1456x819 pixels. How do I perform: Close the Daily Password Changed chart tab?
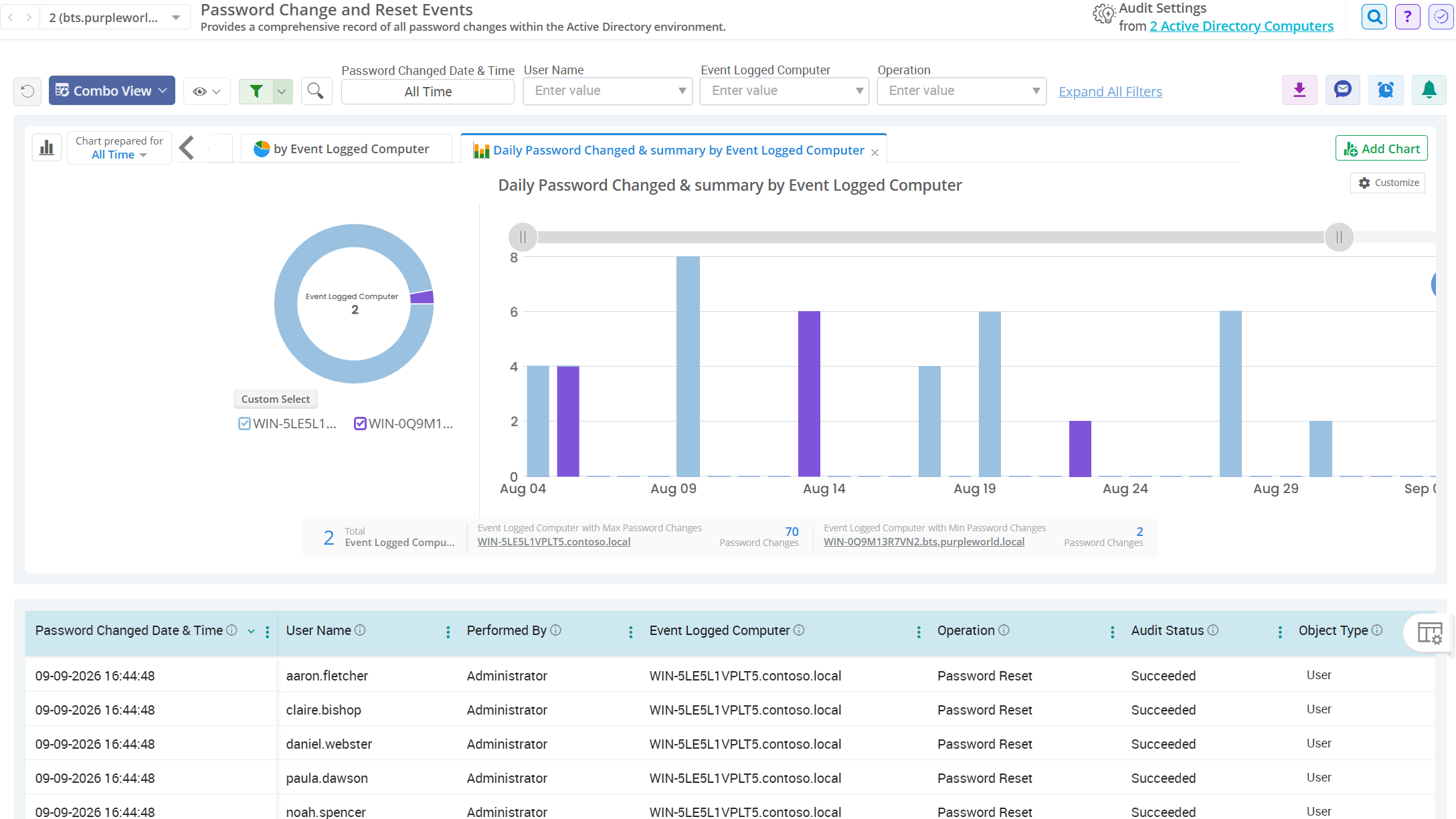coord(875,153)
